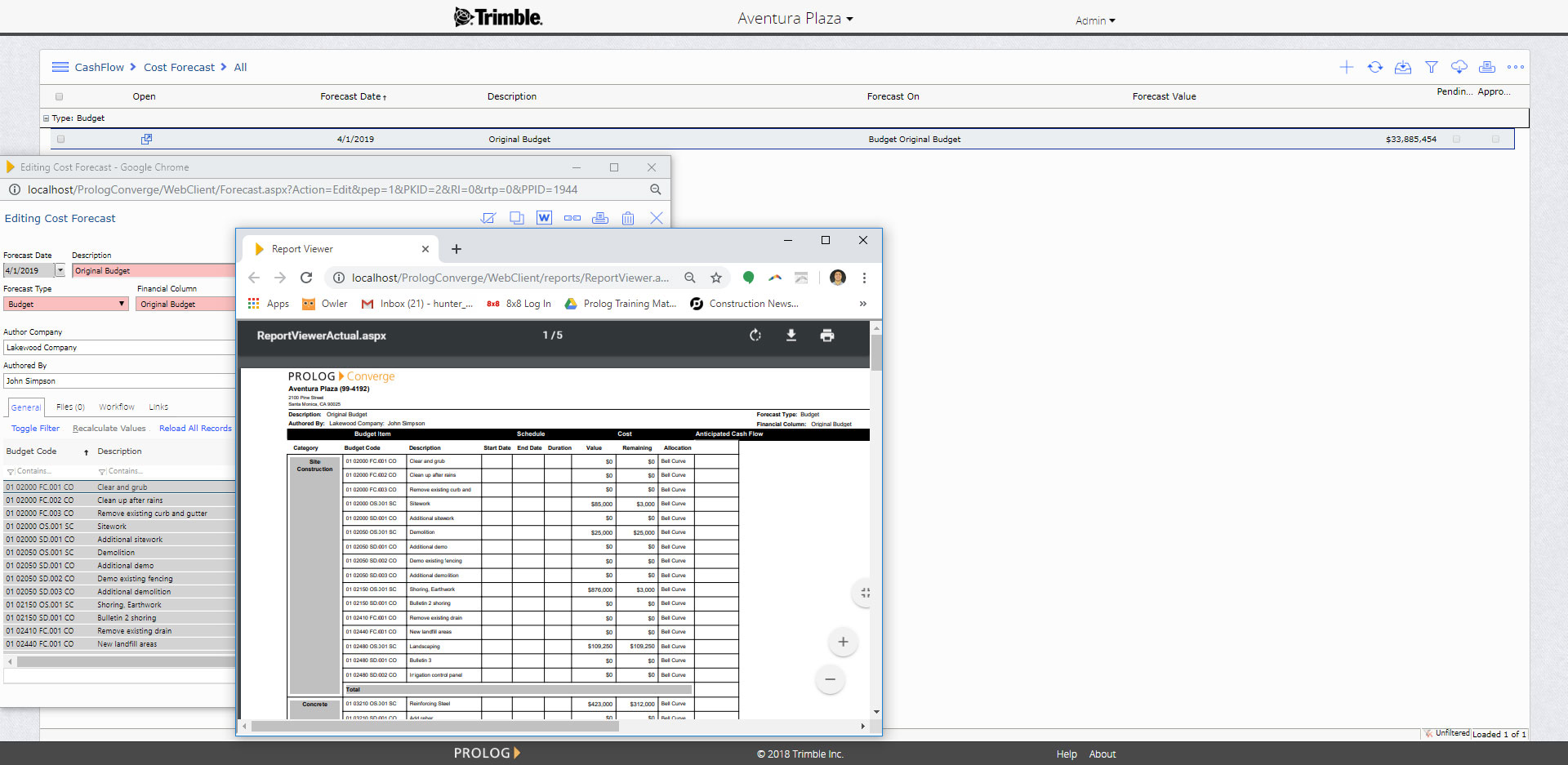The width and height of the screenshot is (1568, 765).
Task: Tick the Original Budget row selection checkbox
Action: 60,140
